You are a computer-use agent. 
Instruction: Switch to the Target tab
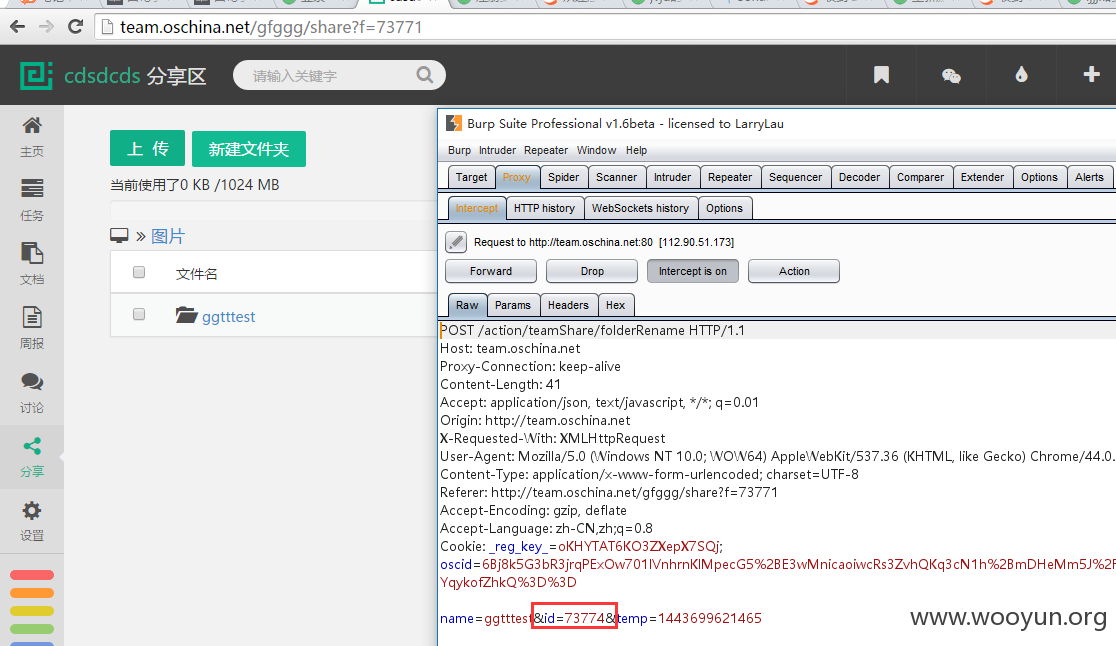[471, 177]
